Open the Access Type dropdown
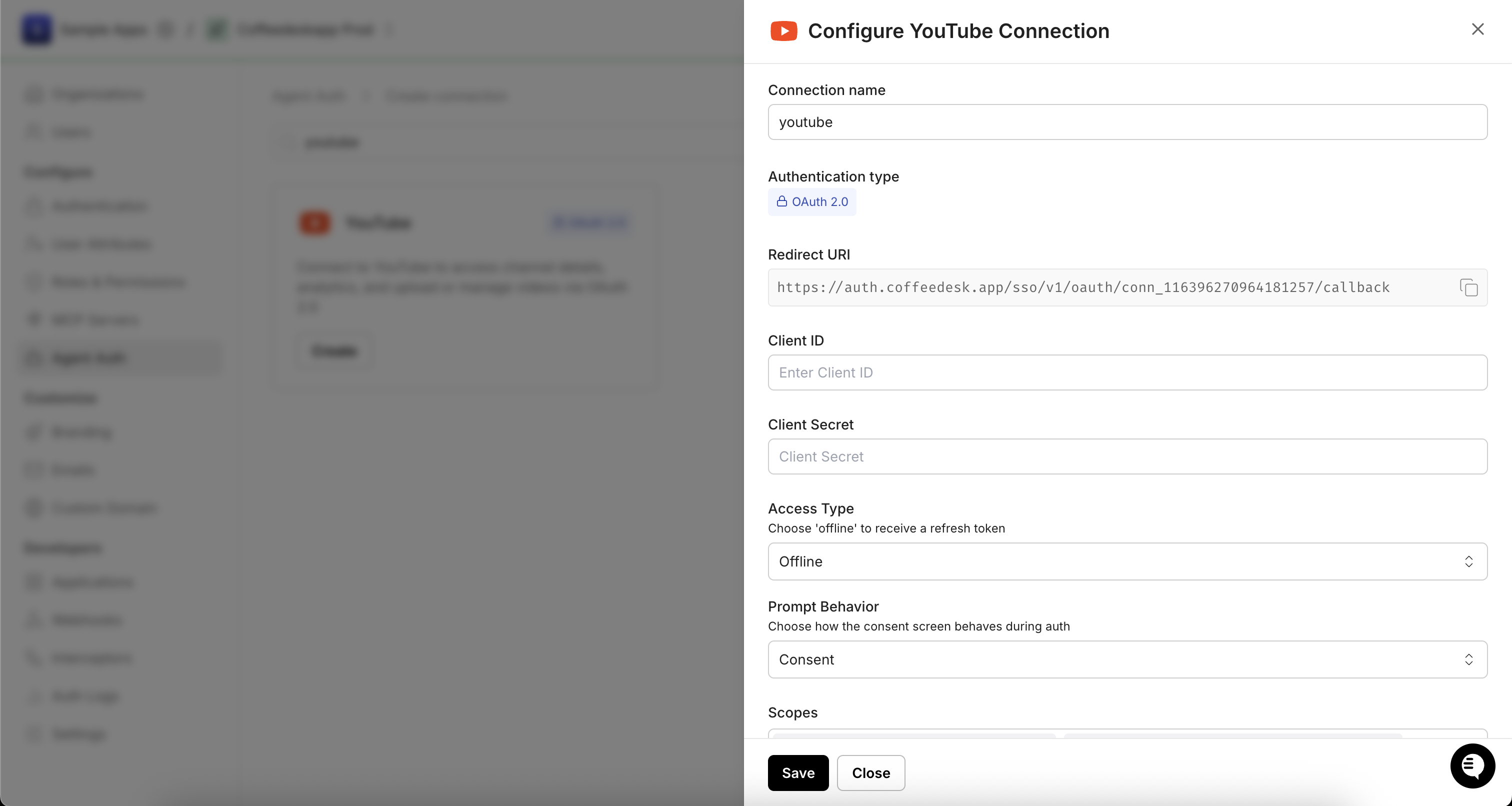The height and width of the screenshot is (806, 1512). 1126,561
